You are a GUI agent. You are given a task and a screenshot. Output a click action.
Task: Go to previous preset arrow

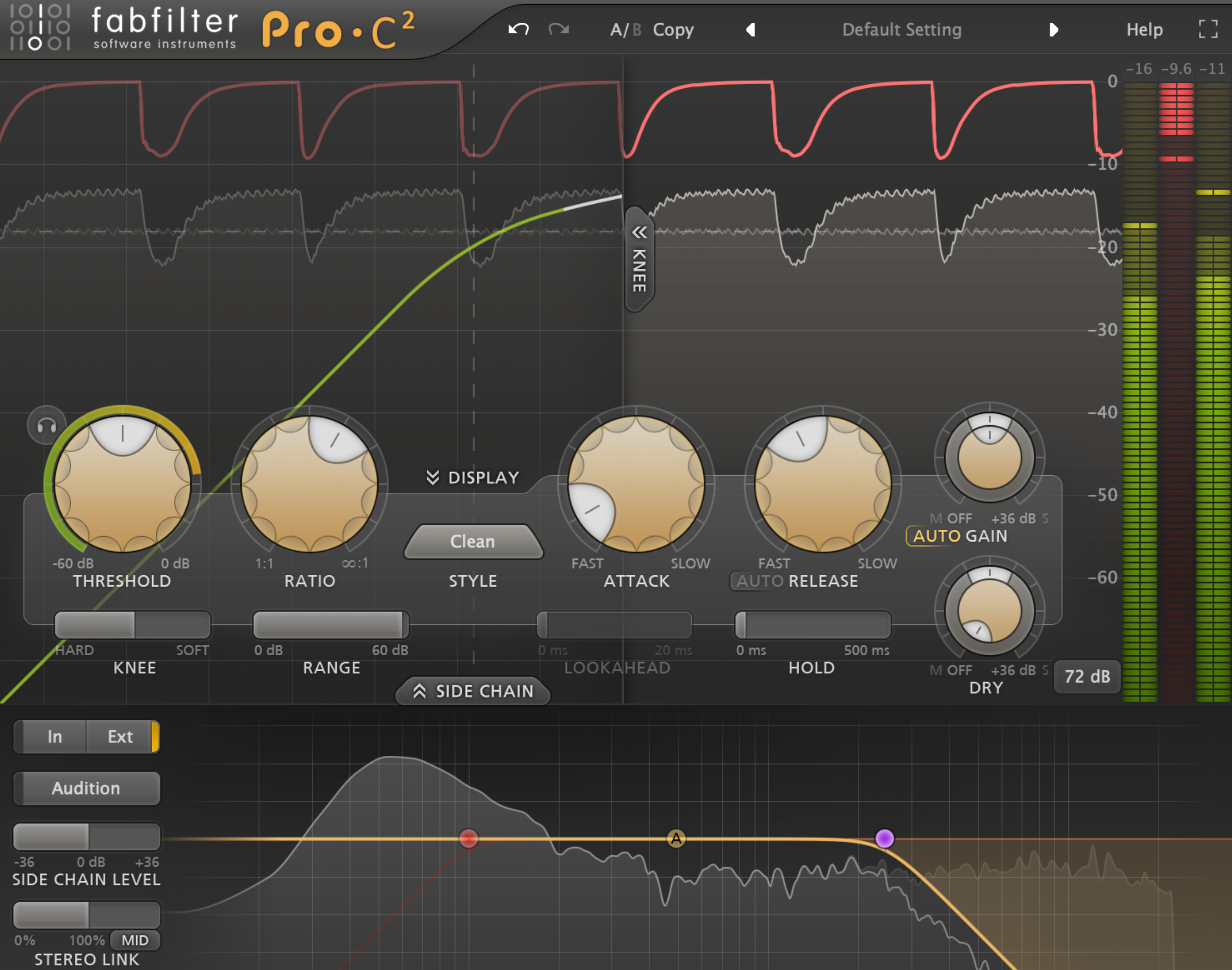click(751, 29)
